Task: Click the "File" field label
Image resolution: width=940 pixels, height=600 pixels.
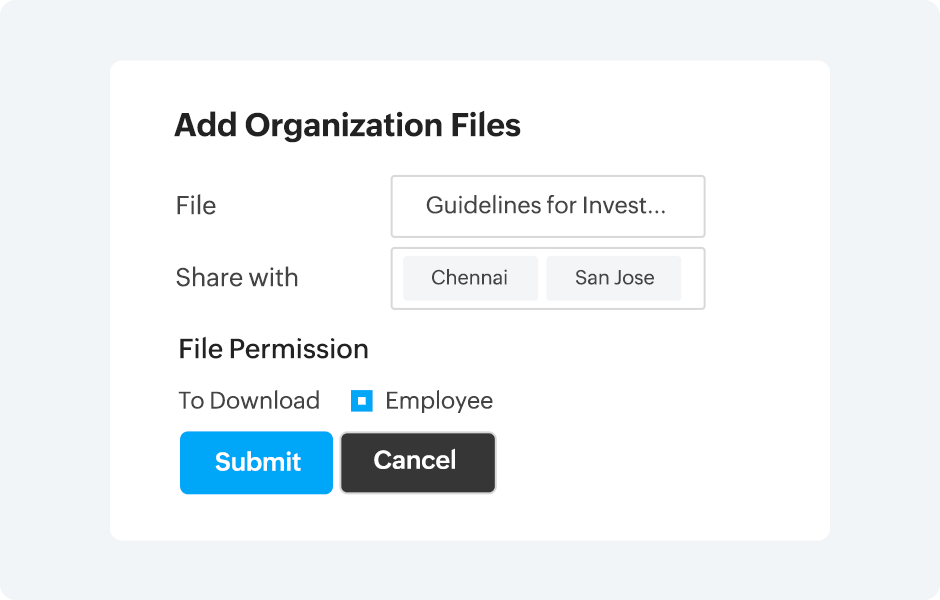Action: [196, 206]
